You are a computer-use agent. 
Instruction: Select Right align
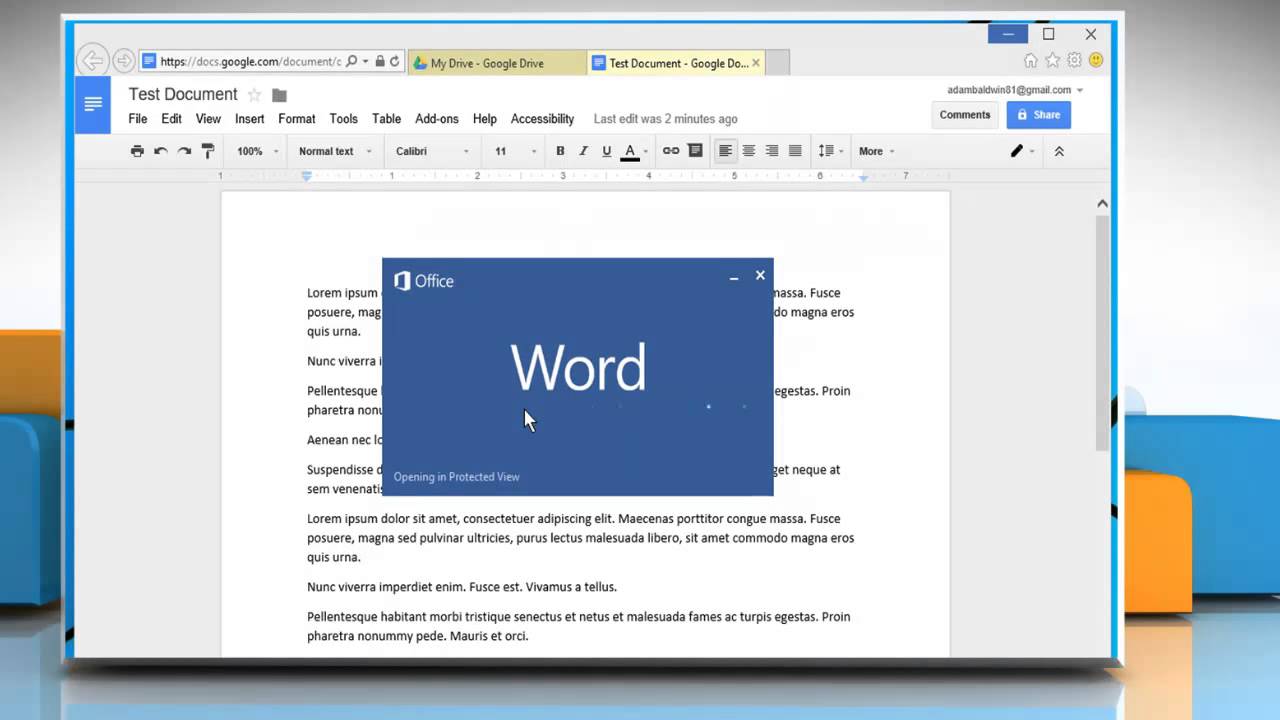[x=772, y=151]
